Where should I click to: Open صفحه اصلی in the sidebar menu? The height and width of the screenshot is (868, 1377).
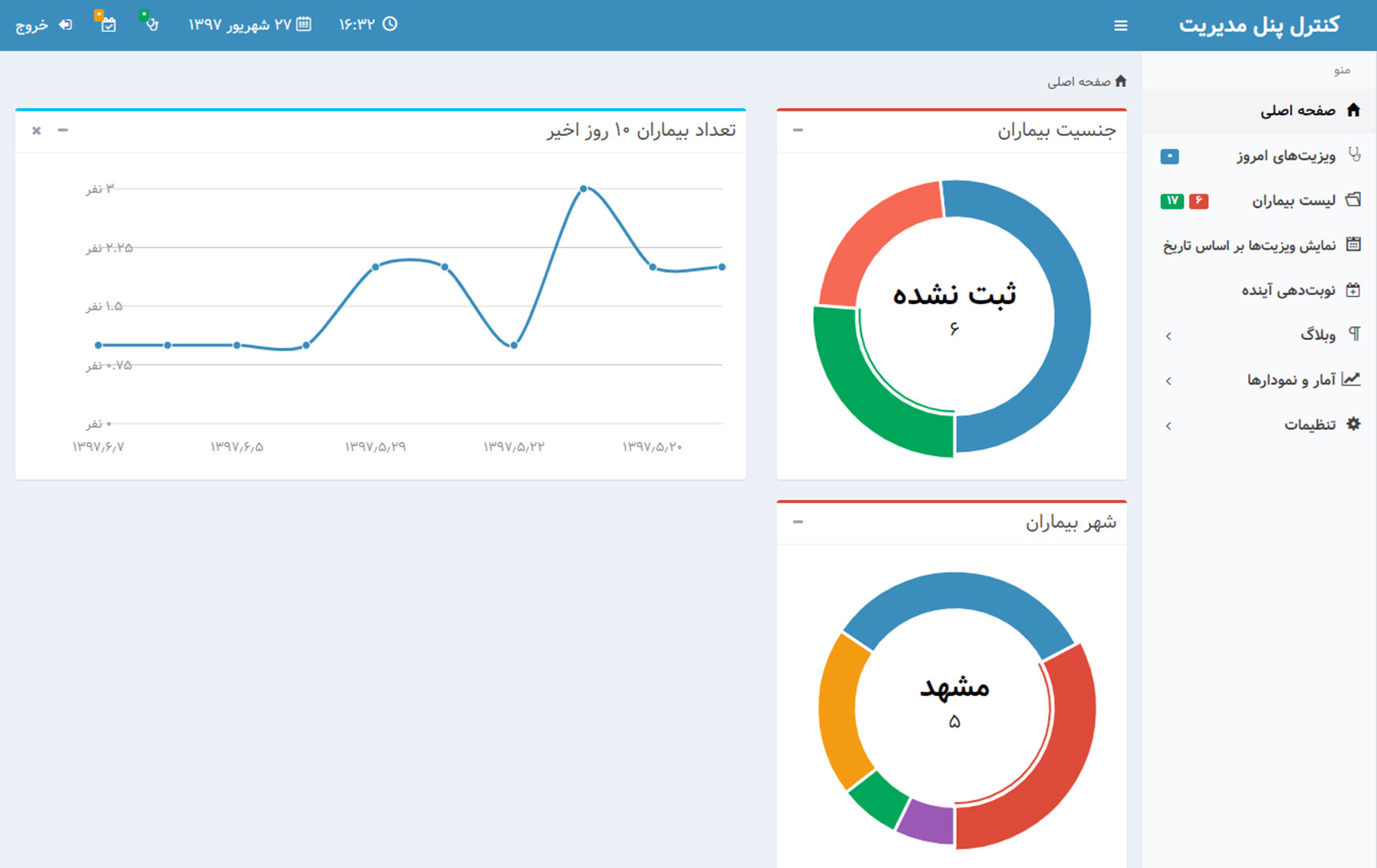(1298, 110)
